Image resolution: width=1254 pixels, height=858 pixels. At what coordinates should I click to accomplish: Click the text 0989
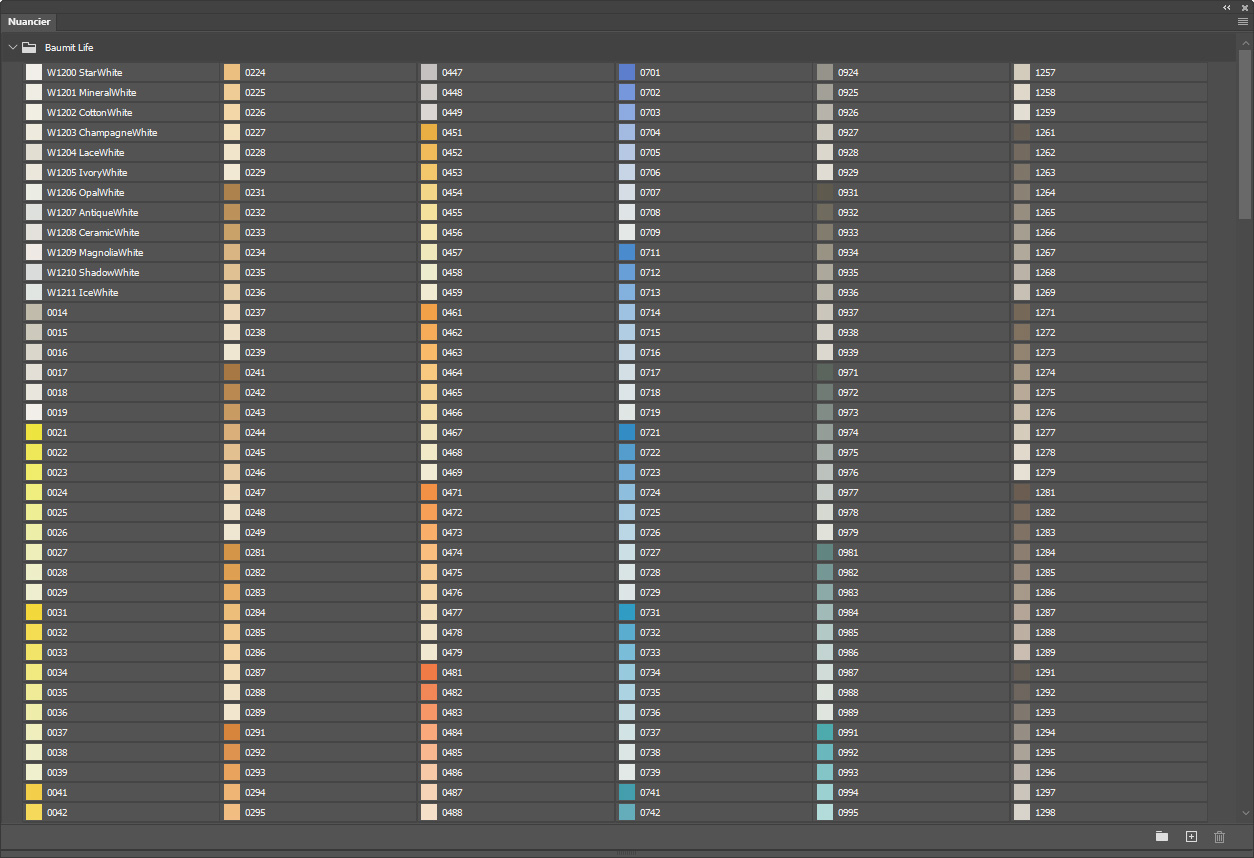tap(848, 712)
